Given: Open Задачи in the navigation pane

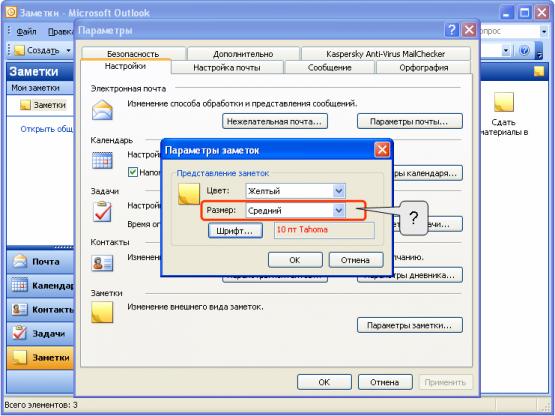Looking at the screenshot, I should (40, 334).
